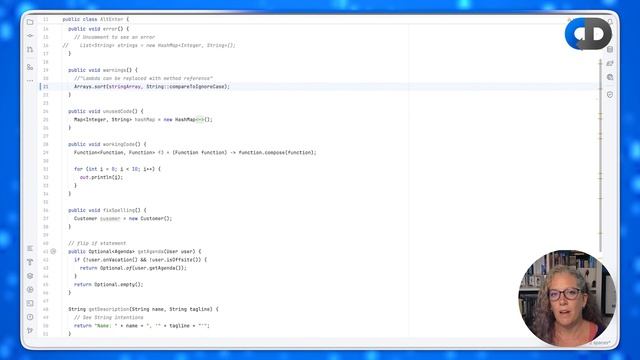Viewport: 640px width, 360px height.
Task: Click the 'for (int i = 0; i < 10; i++)' loop
Action: click(117, 169)
